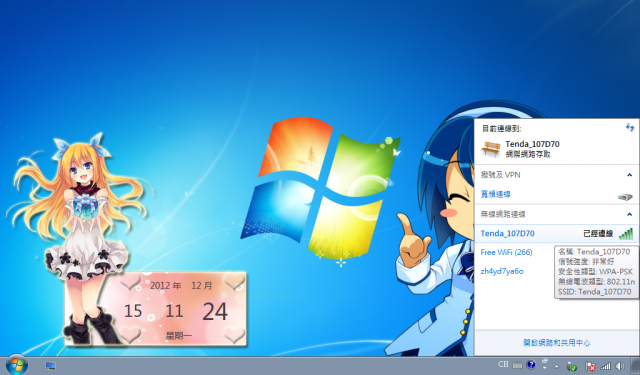This screenshot has width=640, height=375.
Task: Click the Show Desktop icon on taskbar
Action: pos(51,366)
